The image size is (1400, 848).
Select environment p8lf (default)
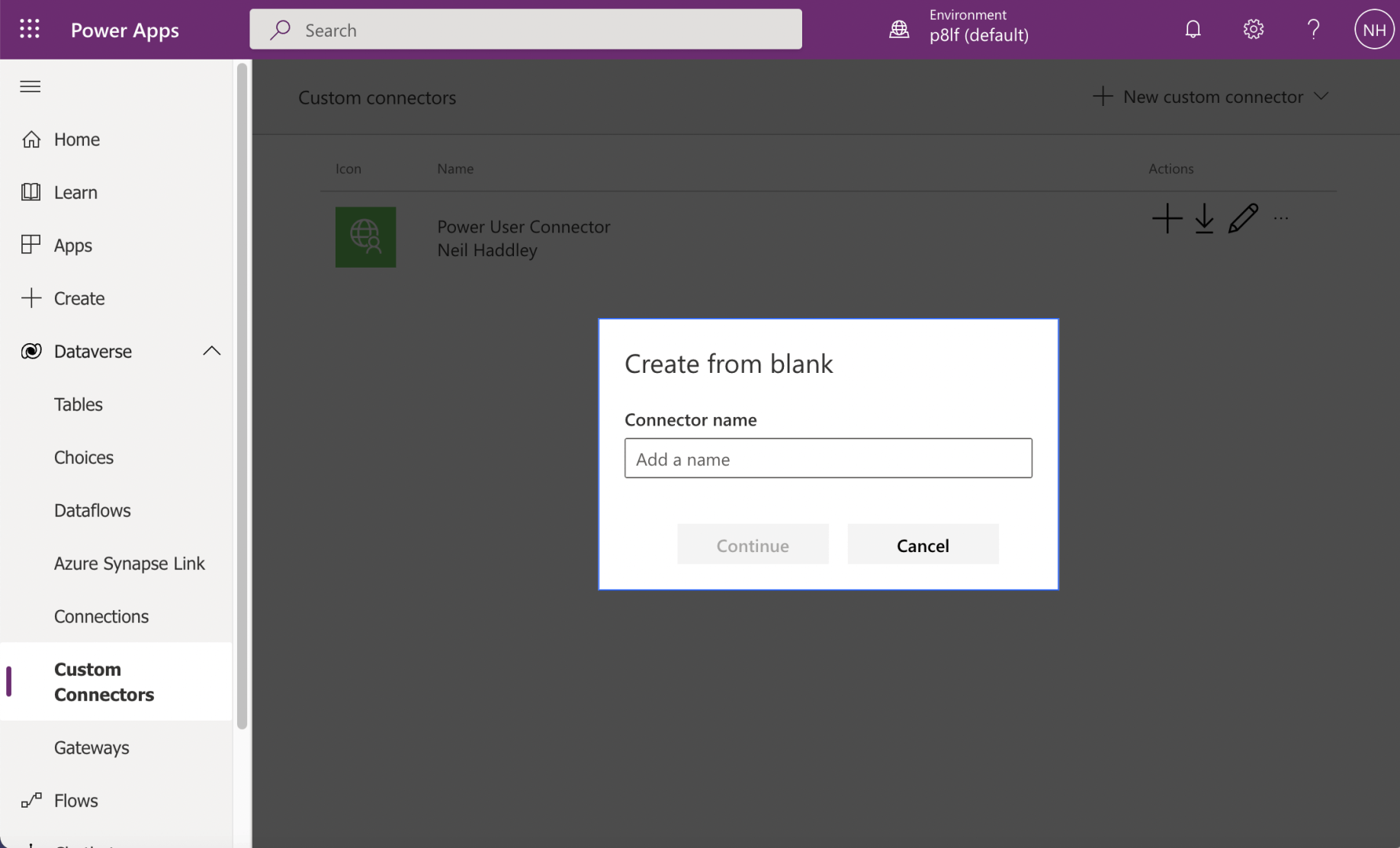pos(978,35)
